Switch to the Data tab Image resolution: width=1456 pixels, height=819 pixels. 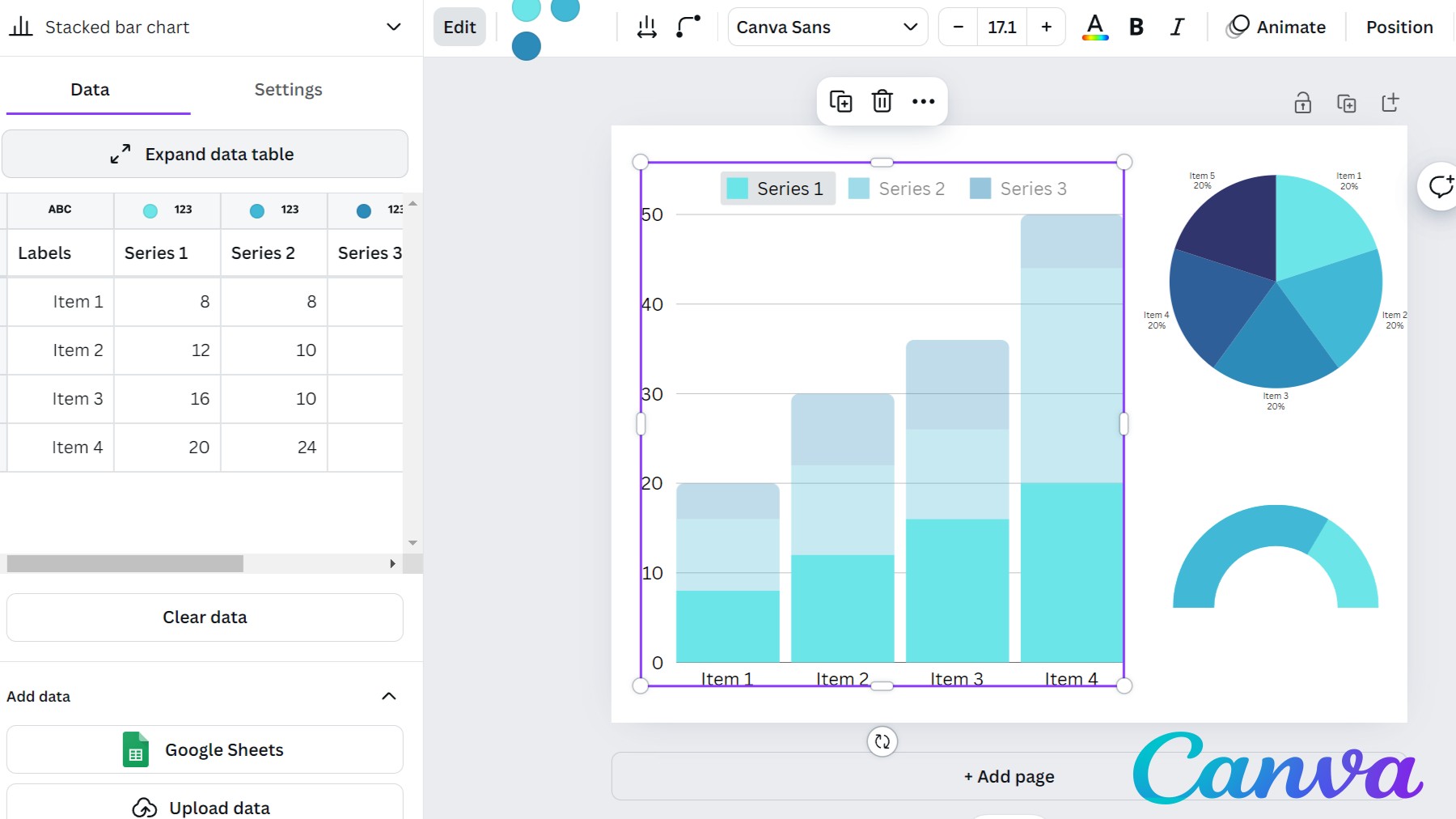coord(90,90)
